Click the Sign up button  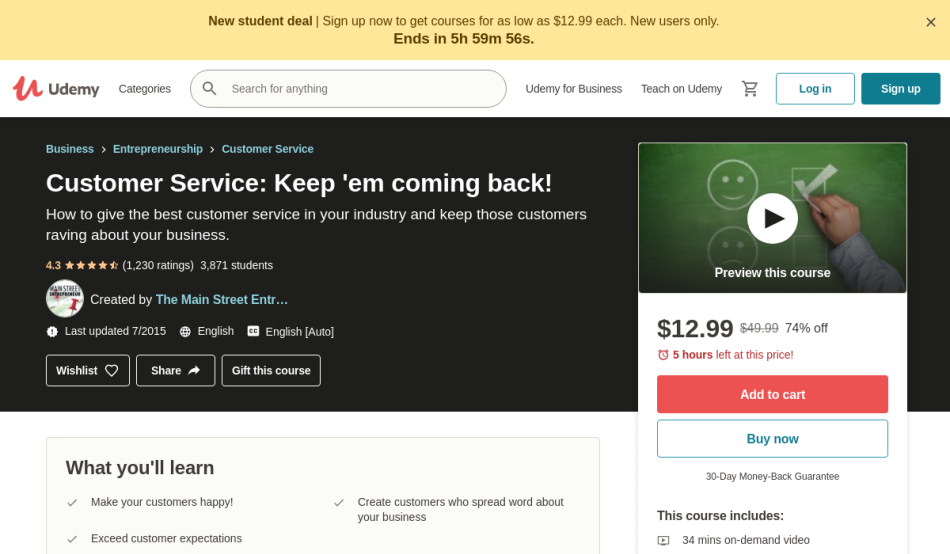point(900,88)
